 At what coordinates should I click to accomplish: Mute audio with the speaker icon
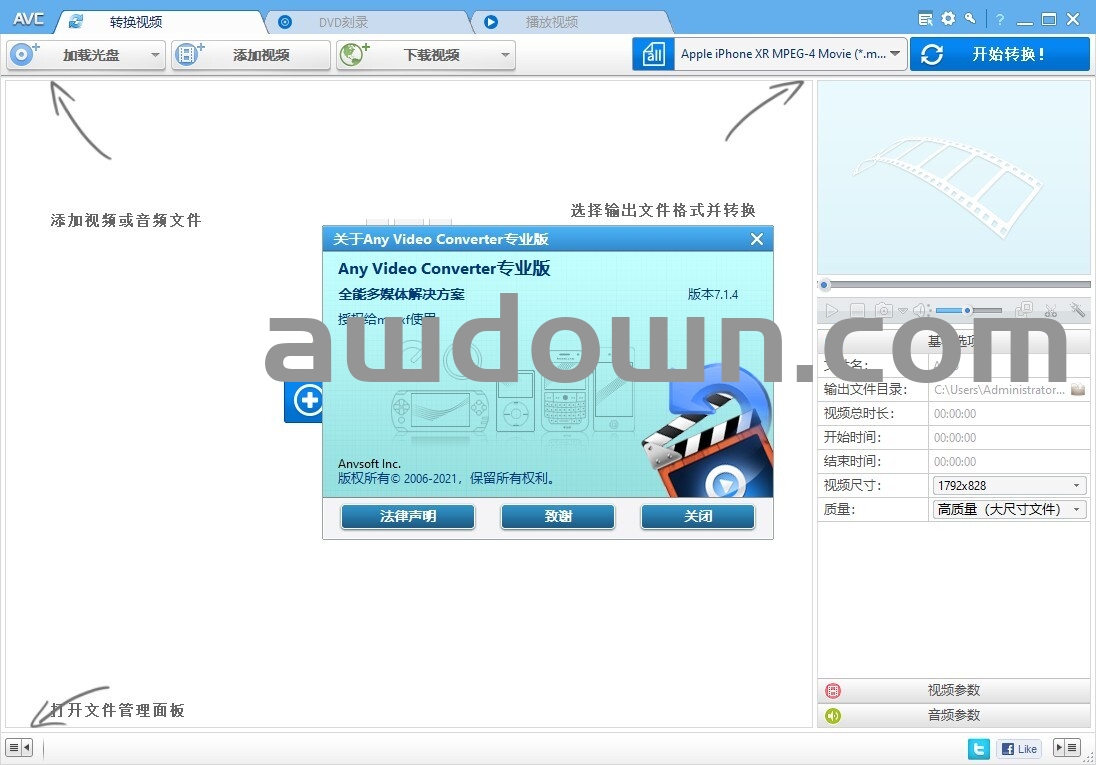click(920, 311)
